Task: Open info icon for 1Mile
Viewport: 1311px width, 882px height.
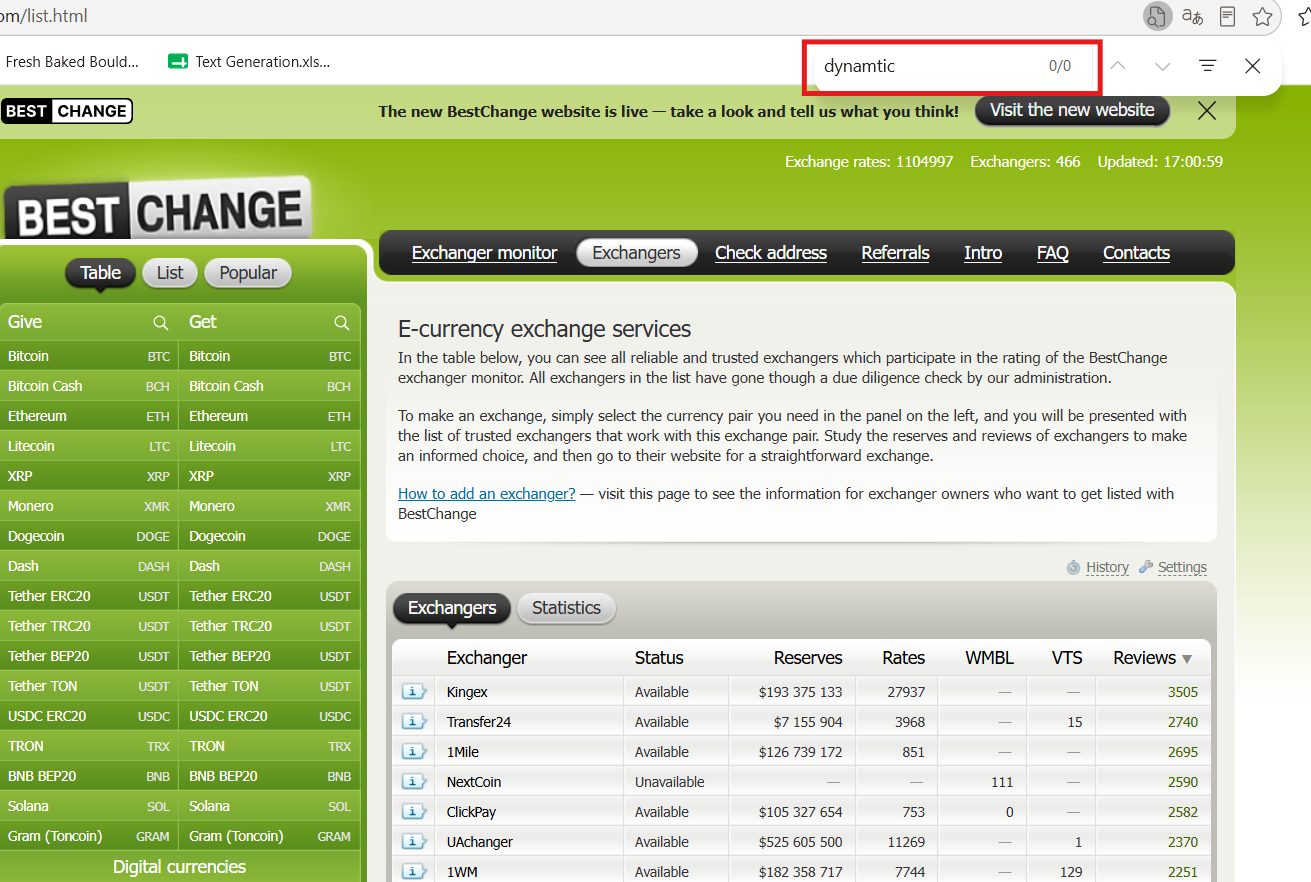Action: (x=414, y=752)
